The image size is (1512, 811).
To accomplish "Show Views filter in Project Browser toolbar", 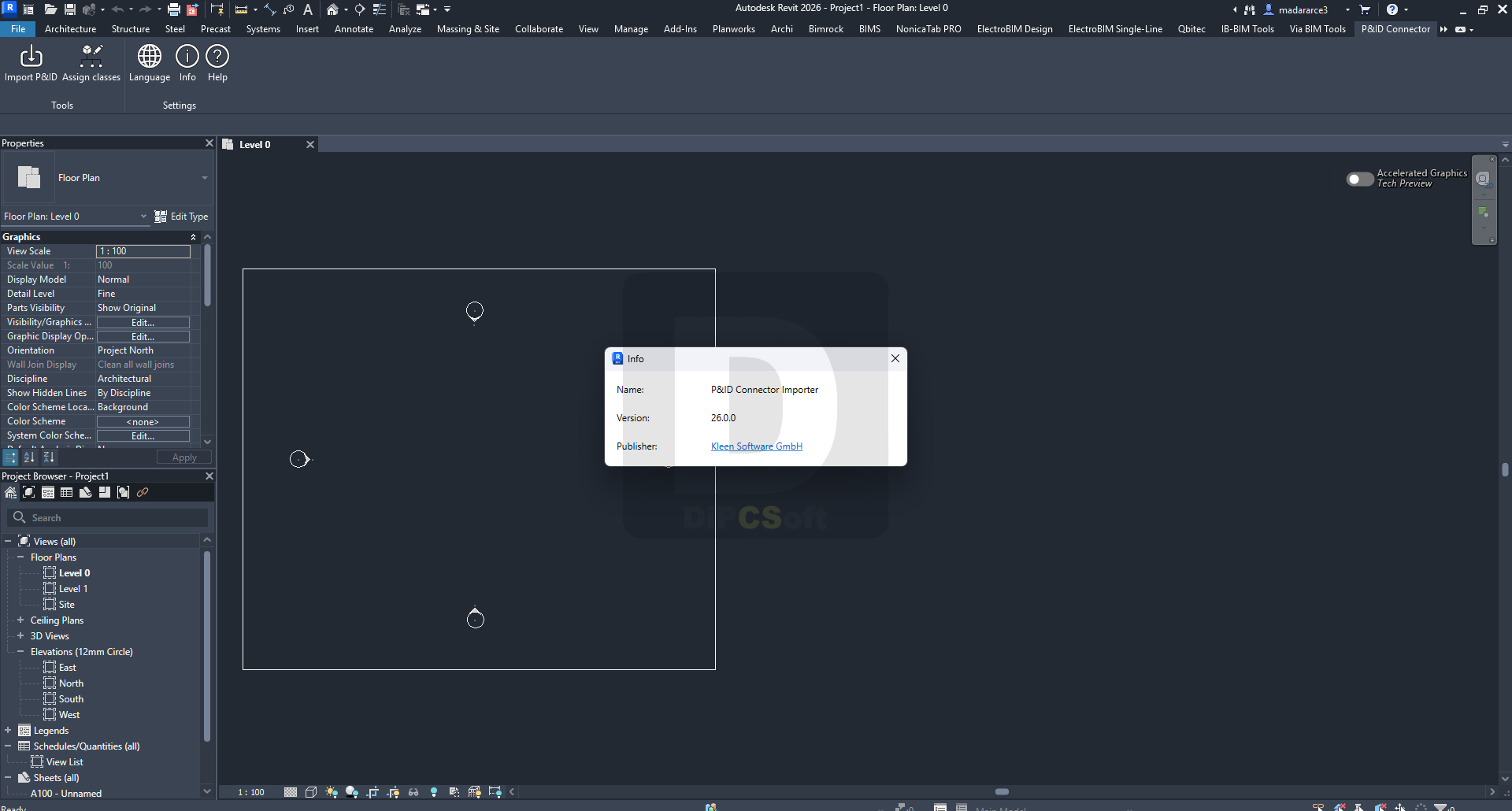I will (x=29, y=492).
